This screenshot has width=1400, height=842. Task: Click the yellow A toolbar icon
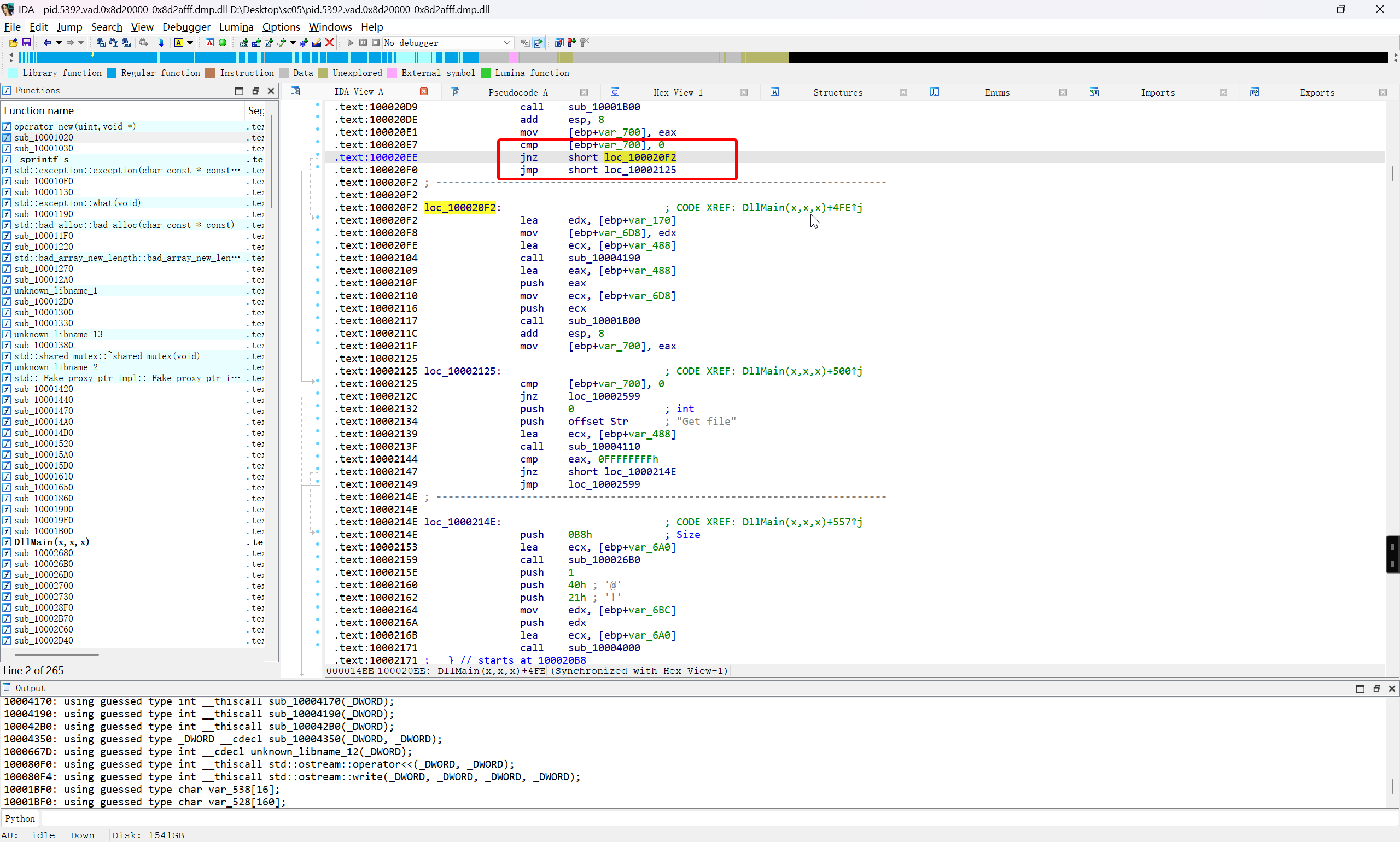click(179, 43)
